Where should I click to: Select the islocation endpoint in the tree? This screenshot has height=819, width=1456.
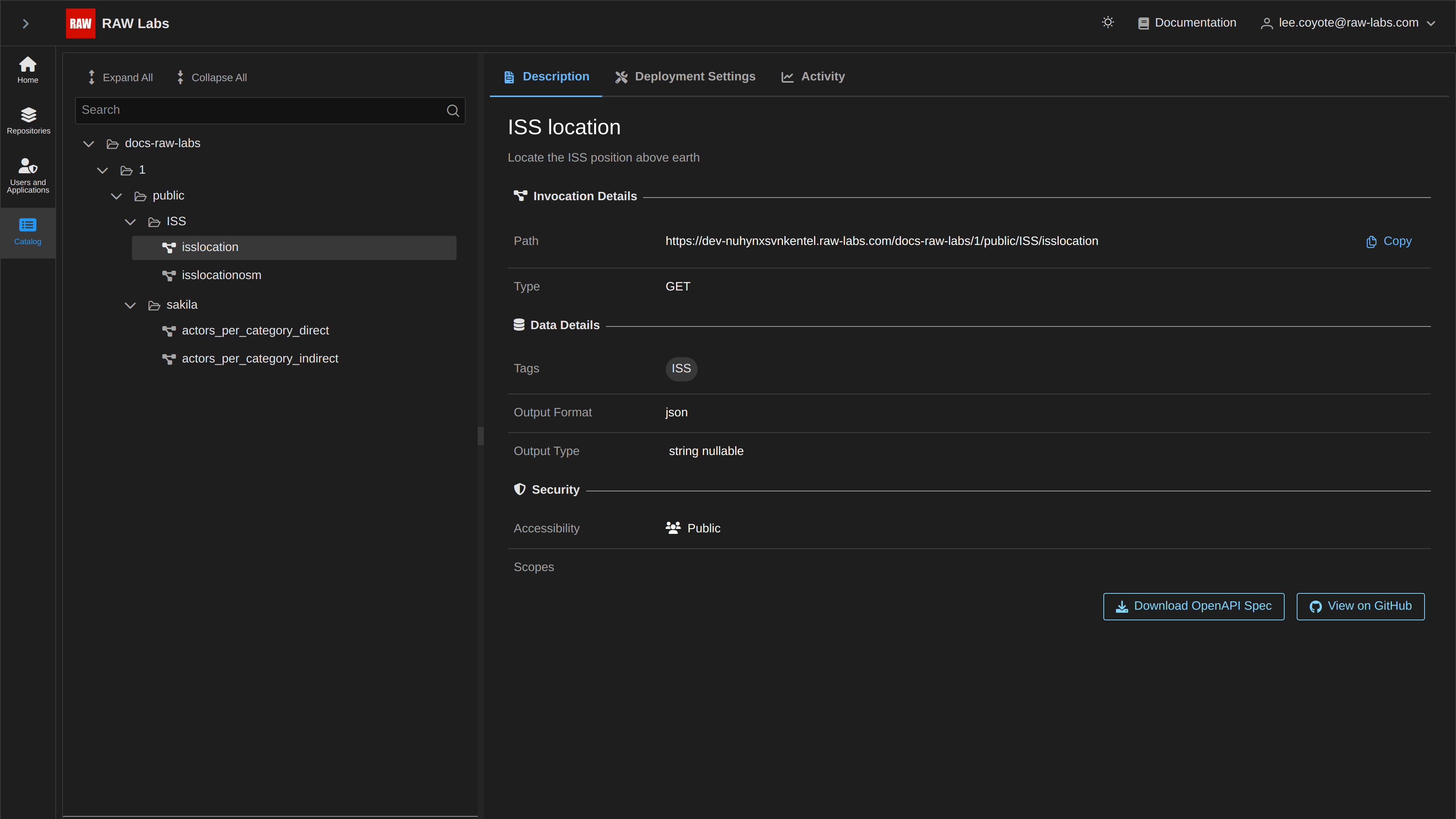[294, 248]
